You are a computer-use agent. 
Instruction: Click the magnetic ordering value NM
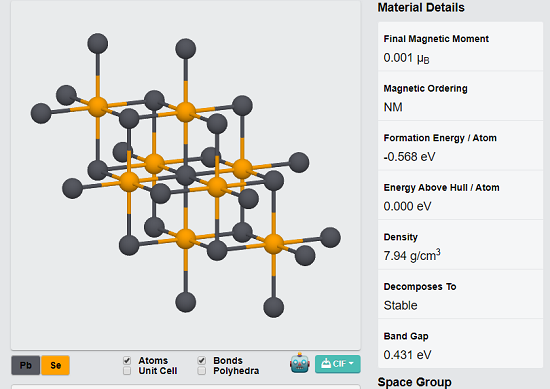(393, 107)
